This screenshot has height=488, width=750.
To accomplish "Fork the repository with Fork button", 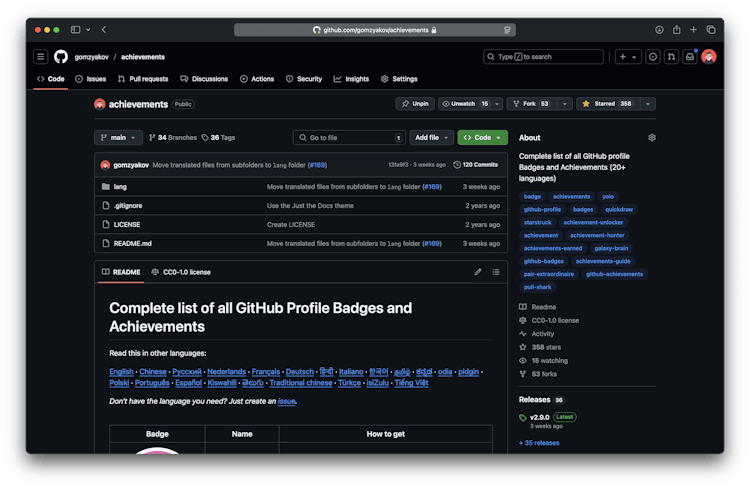I will pyautogui.click(x=531, y=104).
